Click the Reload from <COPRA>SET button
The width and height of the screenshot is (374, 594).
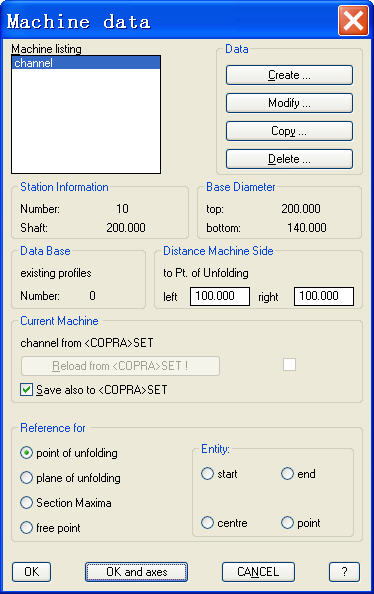[120, 366]
